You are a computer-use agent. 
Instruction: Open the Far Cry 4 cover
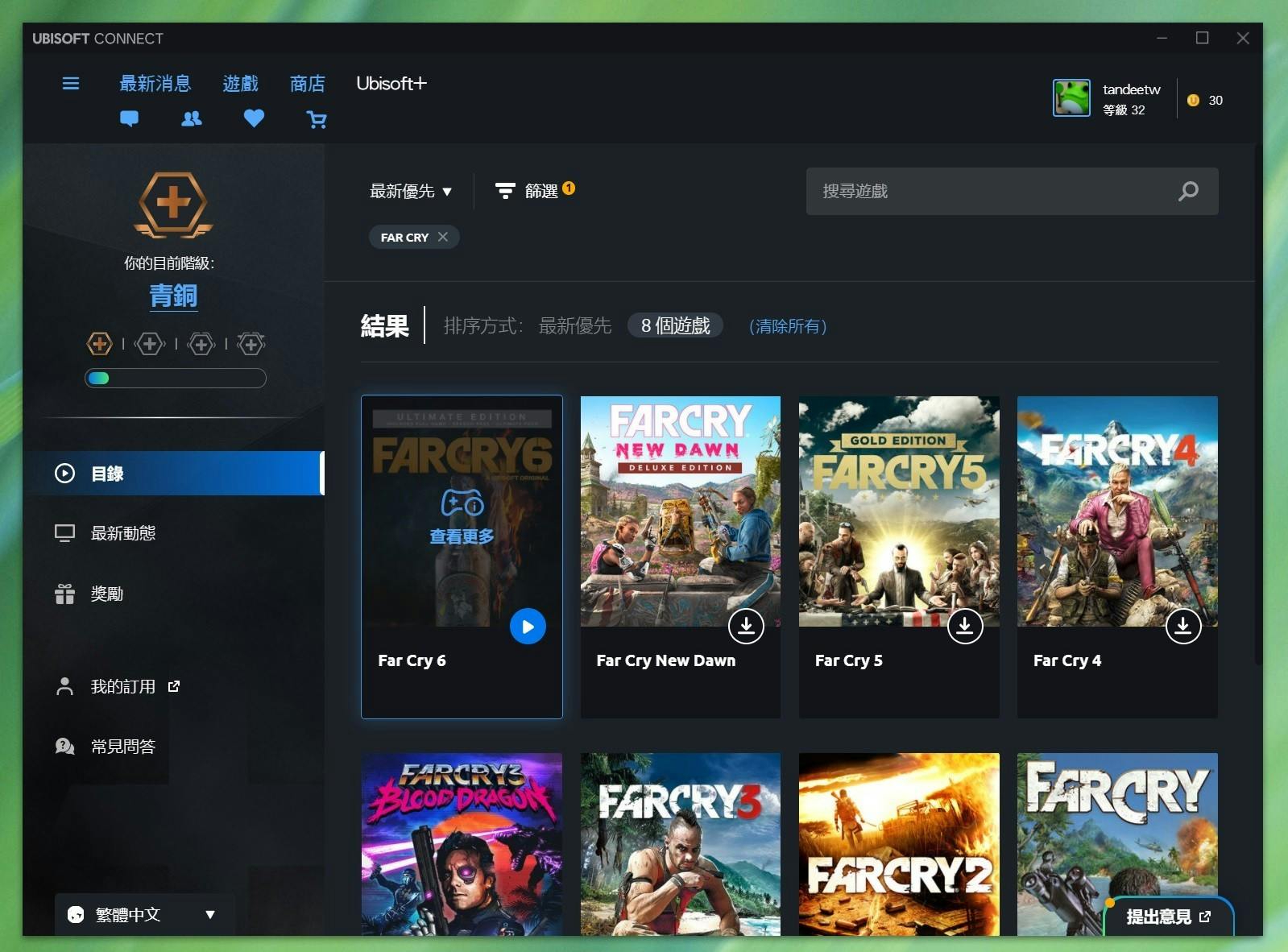1117,511
